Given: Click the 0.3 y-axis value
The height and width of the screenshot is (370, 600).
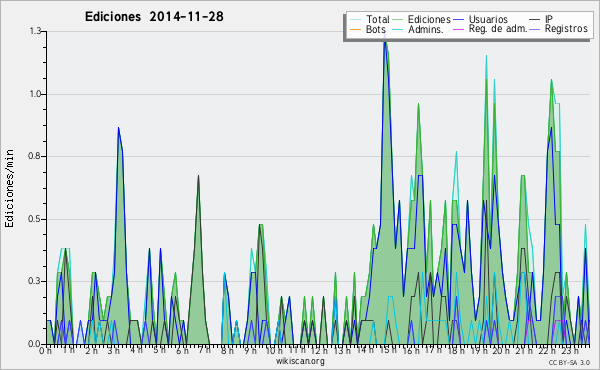Looking at the screenshot, I should pos(35,281).
